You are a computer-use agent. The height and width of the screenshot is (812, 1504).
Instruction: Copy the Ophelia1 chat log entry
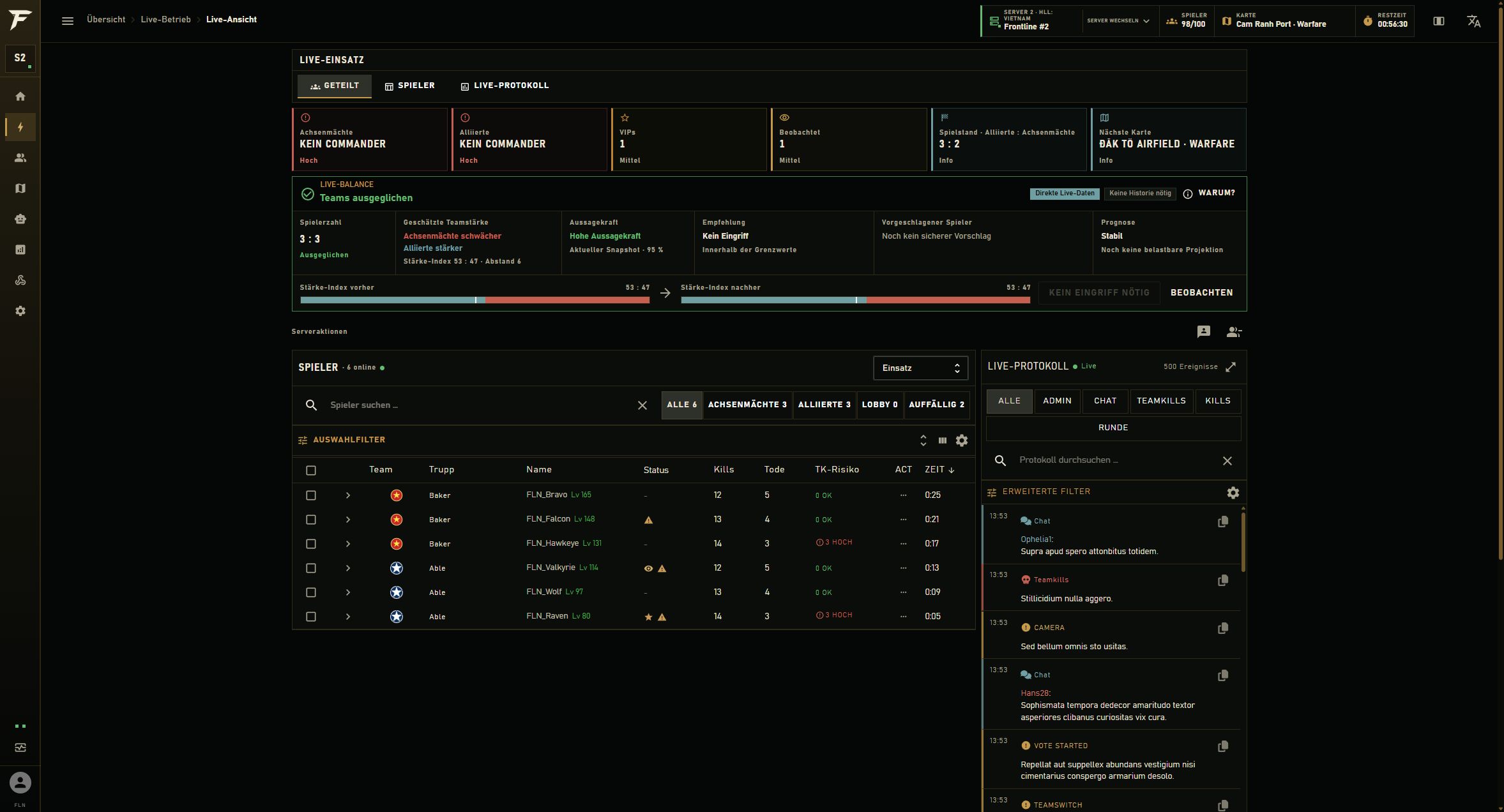(x=1223, y=522)
